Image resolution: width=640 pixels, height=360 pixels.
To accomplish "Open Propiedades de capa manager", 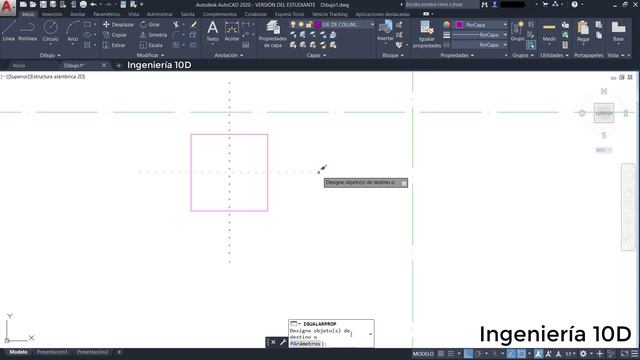I will tap(273, 34).
